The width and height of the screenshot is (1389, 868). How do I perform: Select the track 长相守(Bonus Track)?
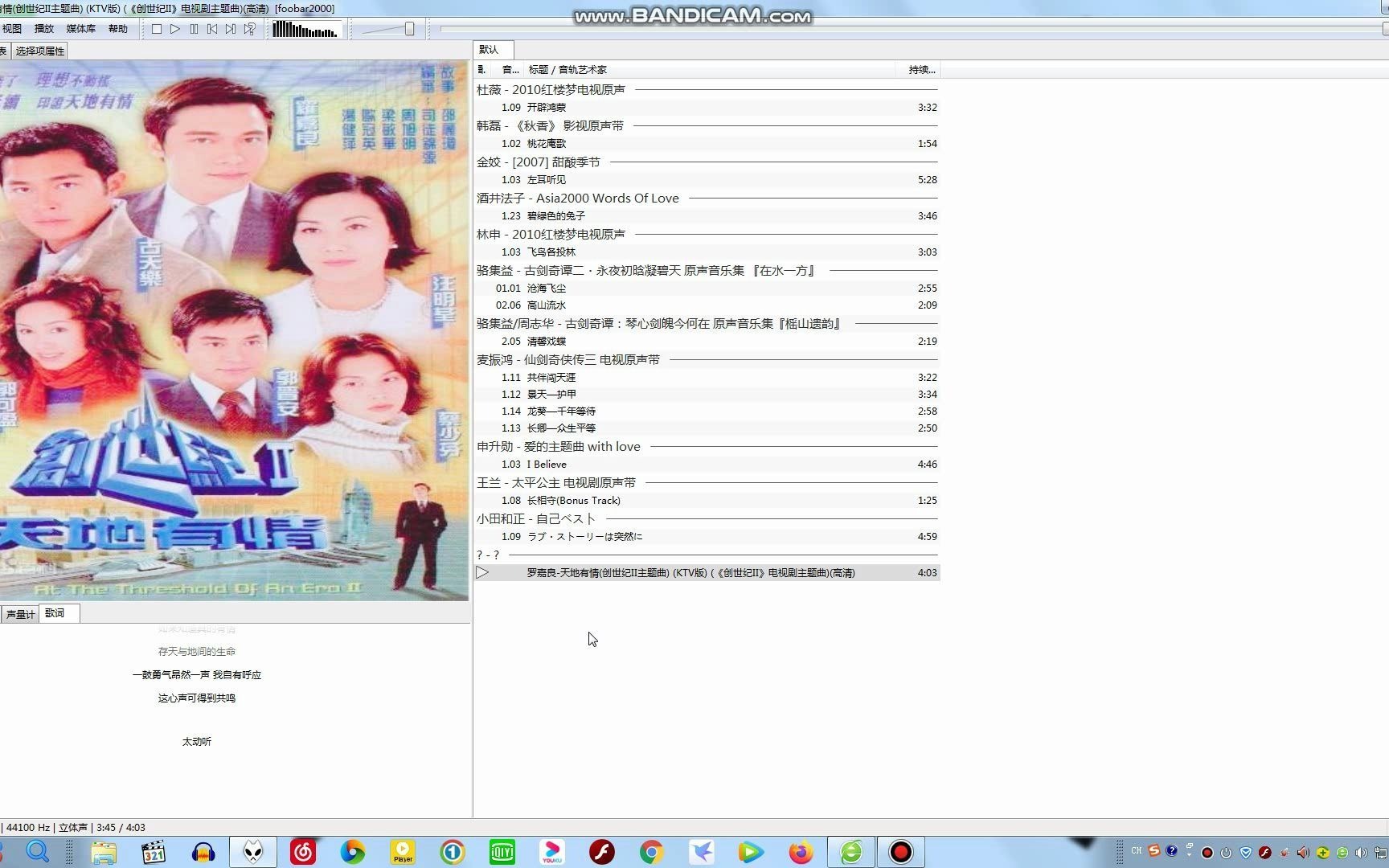(707, 501)
